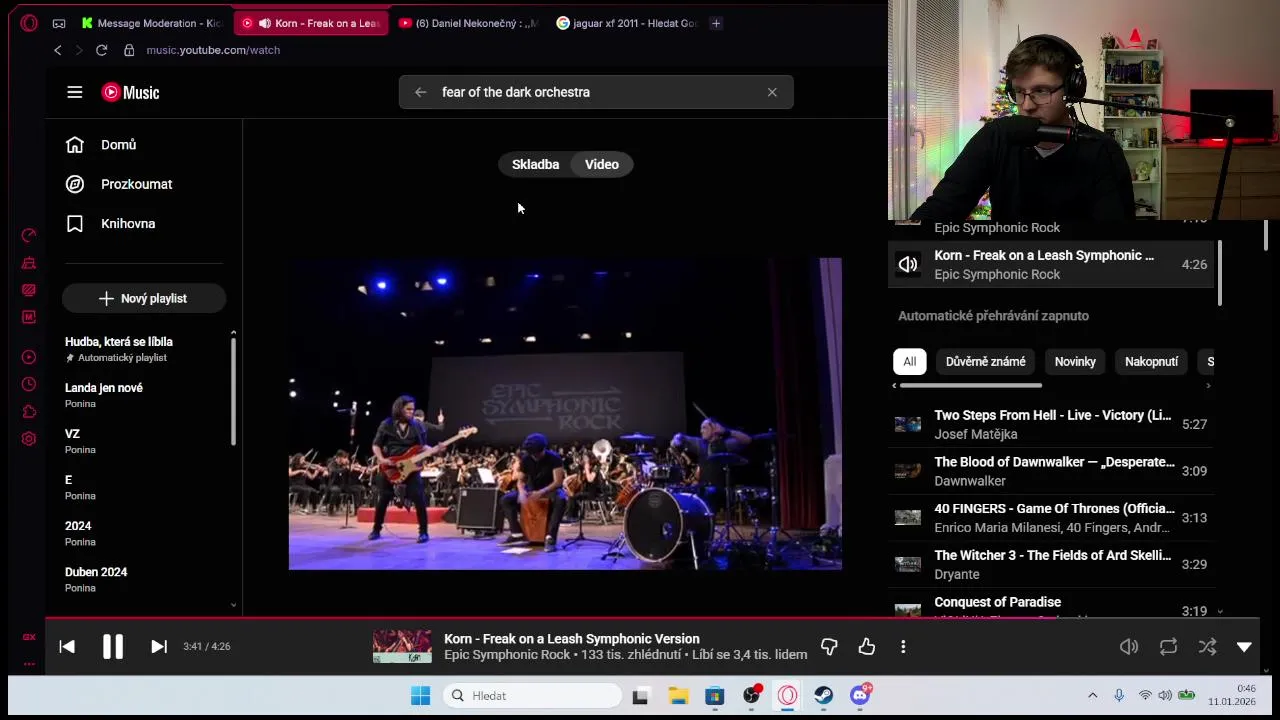Toggle the repeat mode

pyautogui.click(x=1168, y=647)
